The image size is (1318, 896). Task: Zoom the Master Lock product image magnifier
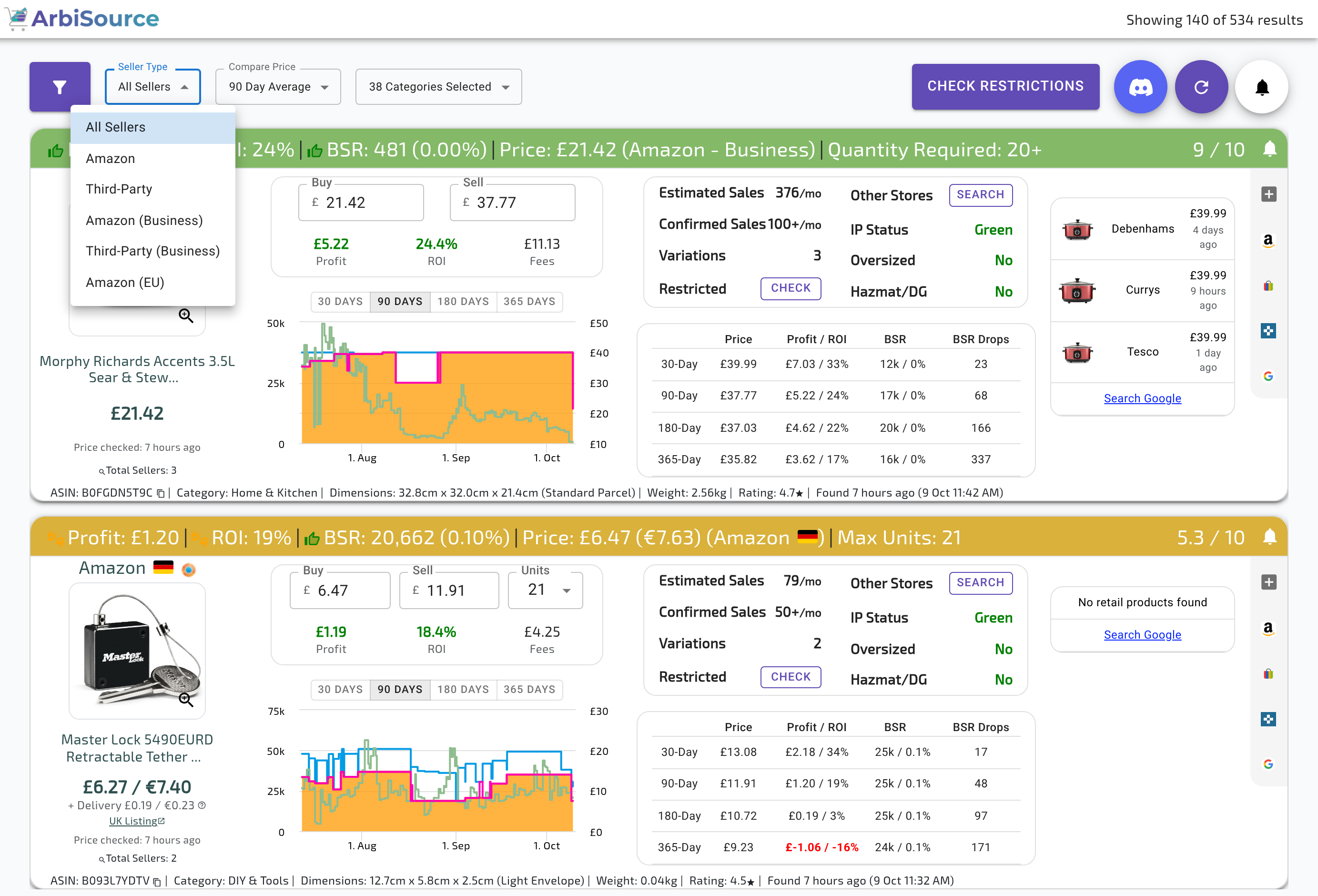tap(186, 700)
